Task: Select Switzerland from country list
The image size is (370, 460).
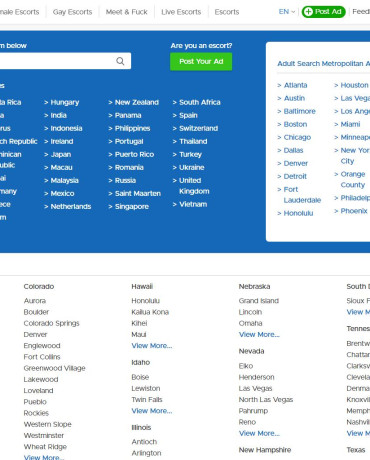Action: click(x=198, y=128)
